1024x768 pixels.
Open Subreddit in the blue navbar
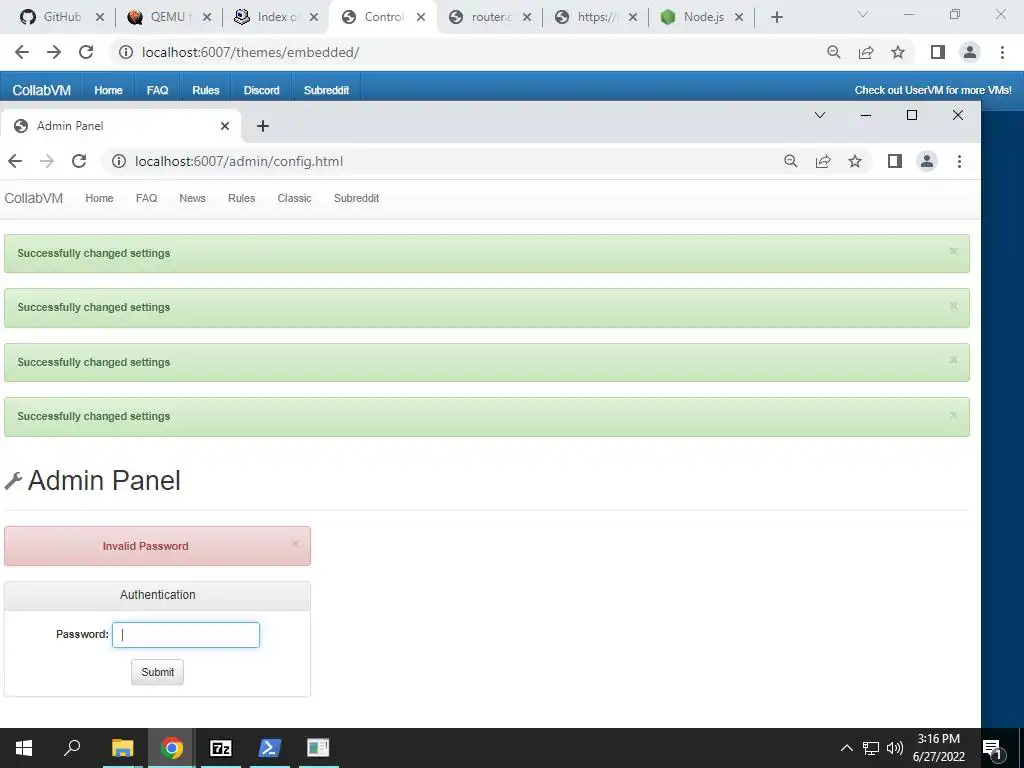[326, 90]
